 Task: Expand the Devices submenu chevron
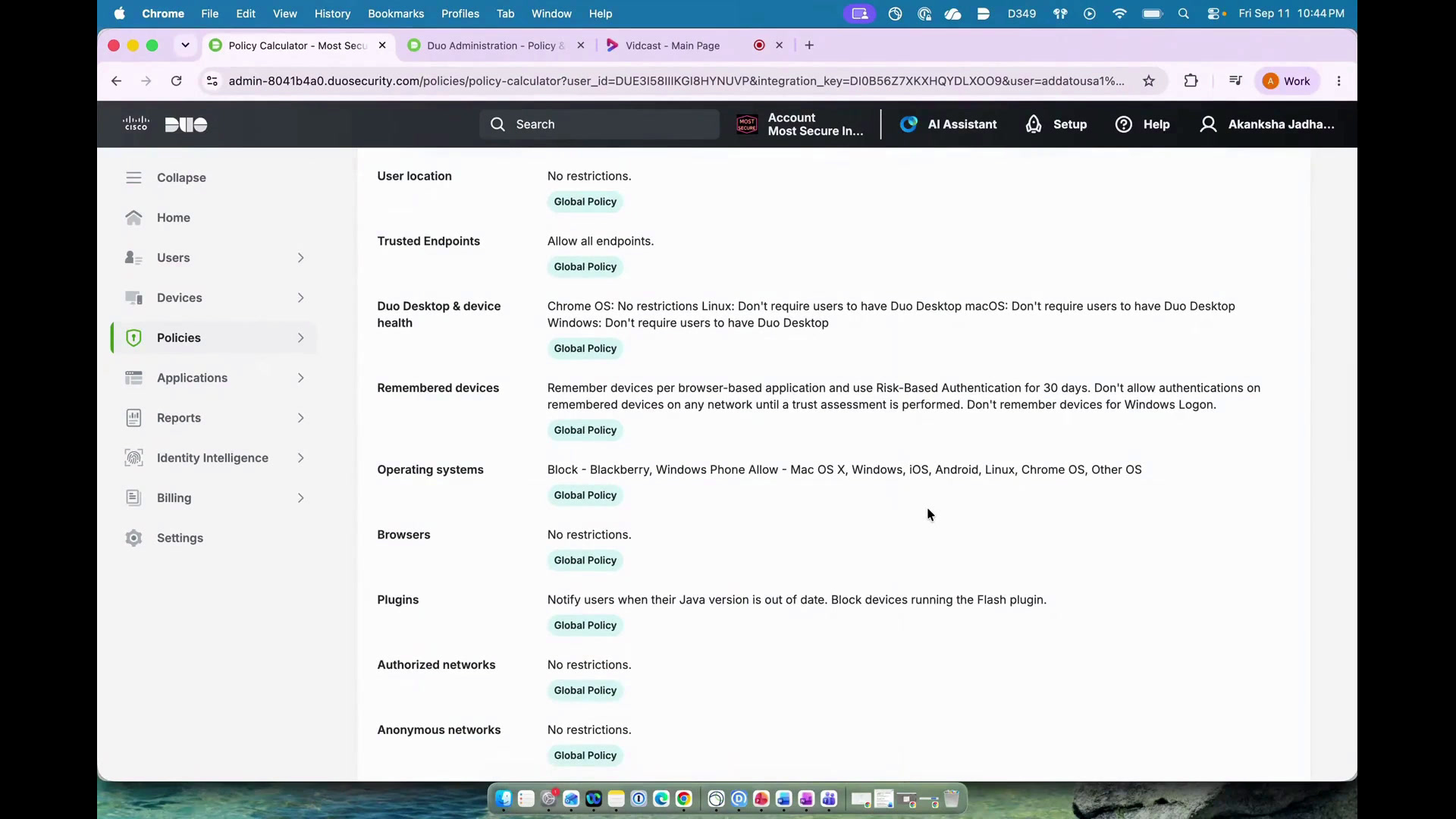coord(301,298)
